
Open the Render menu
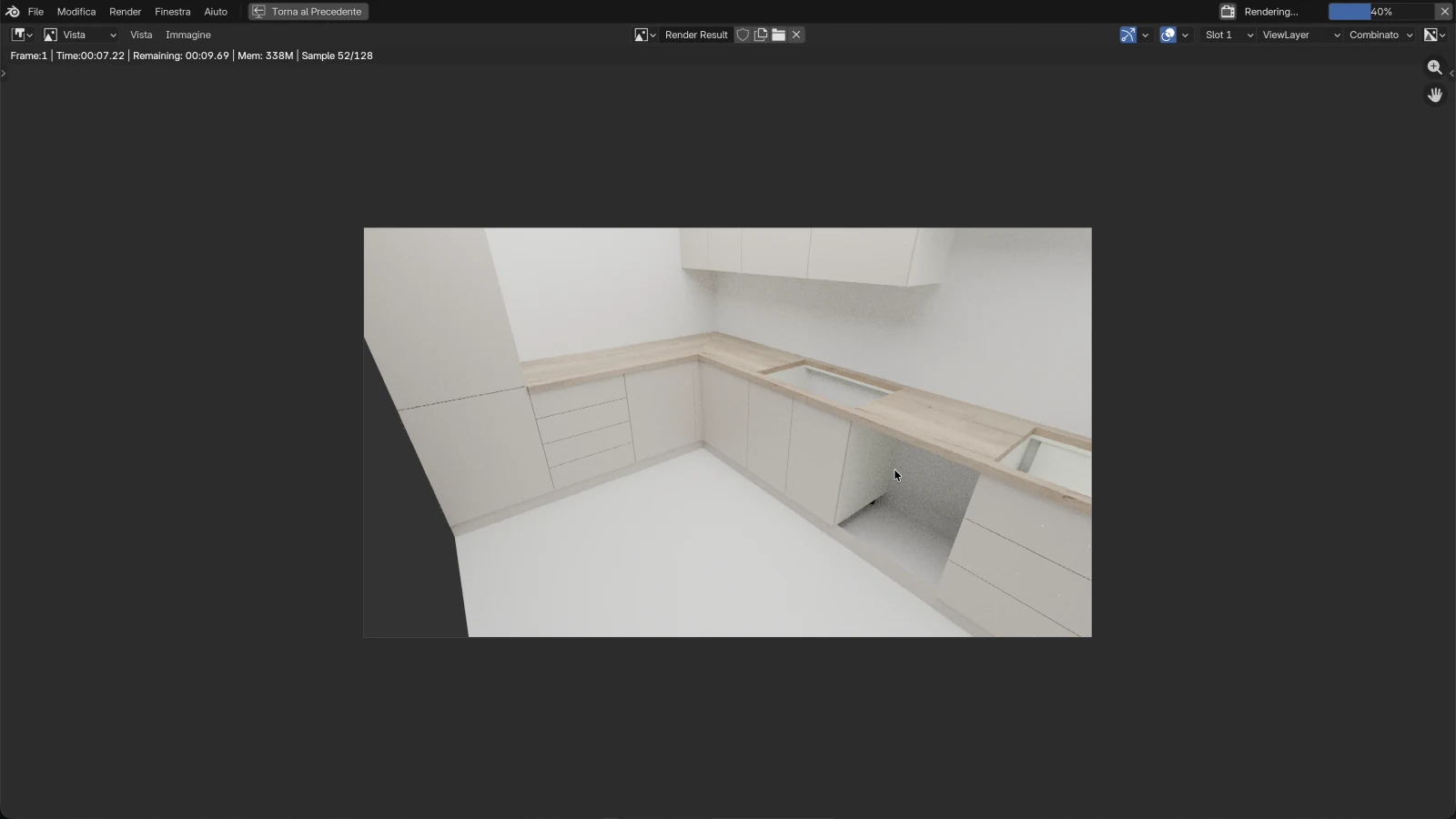126,12
